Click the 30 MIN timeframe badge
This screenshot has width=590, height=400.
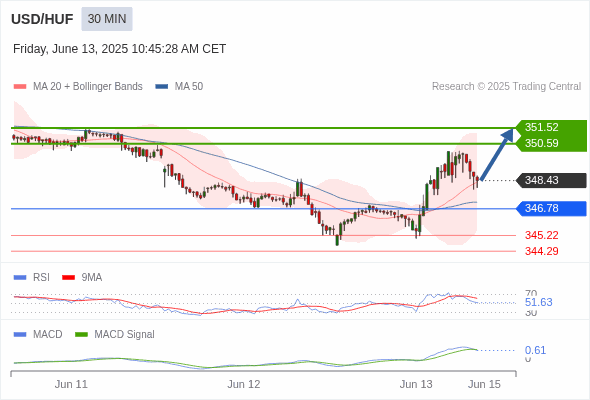[107, 19]
